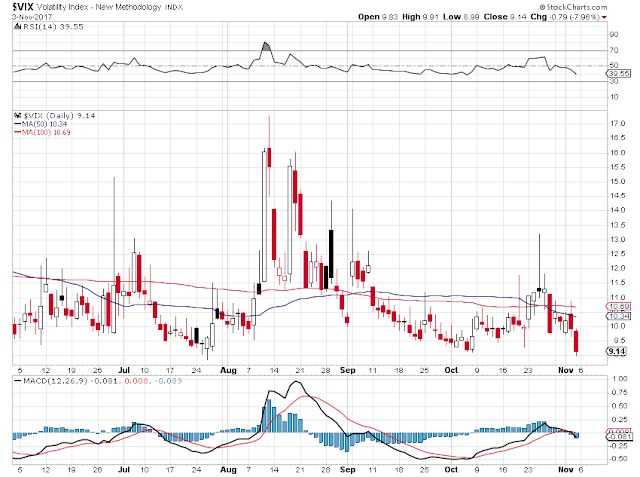Click the Sep label on price axis
This screenshot has height=477, width=640.
[348, 370]
